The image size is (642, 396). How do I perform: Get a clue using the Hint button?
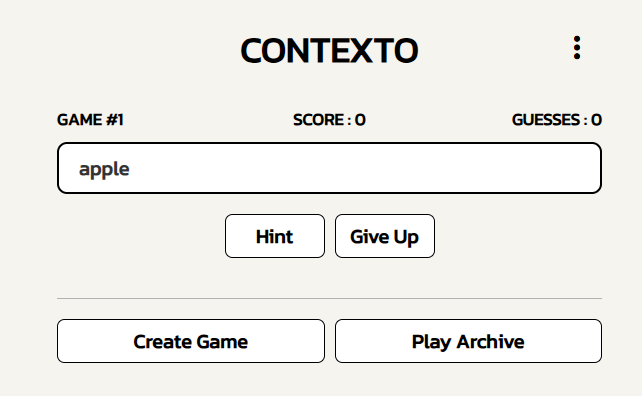pos(275,236)
